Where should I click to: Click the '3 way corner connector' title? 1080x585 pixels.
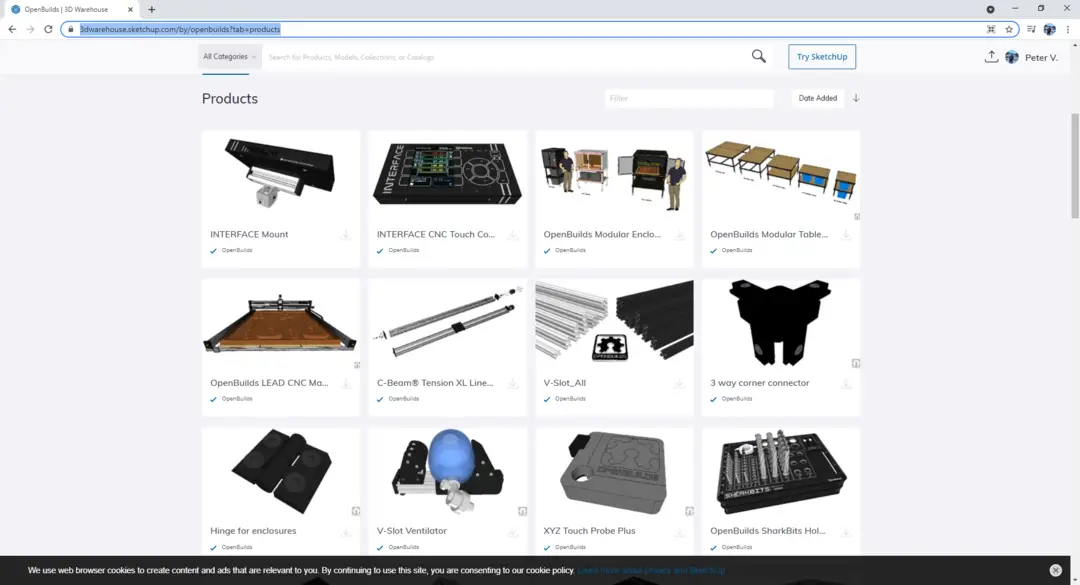[x=760, y=382]
